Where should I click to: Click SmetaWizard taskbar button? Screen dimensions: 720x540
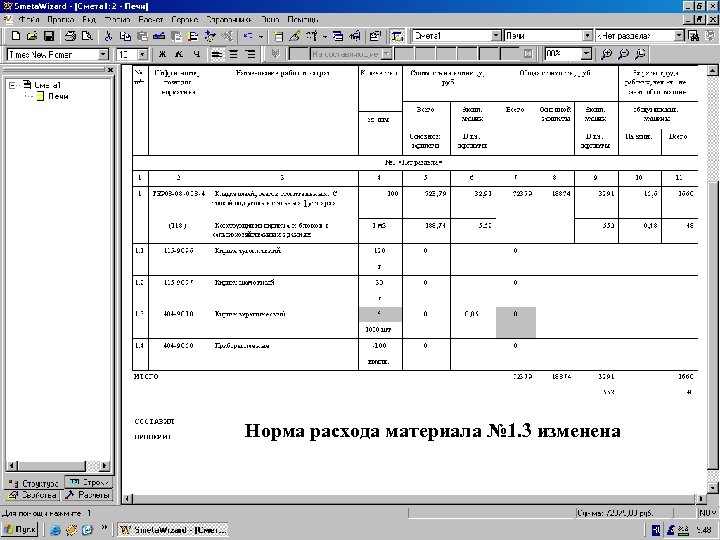point(173,529)
